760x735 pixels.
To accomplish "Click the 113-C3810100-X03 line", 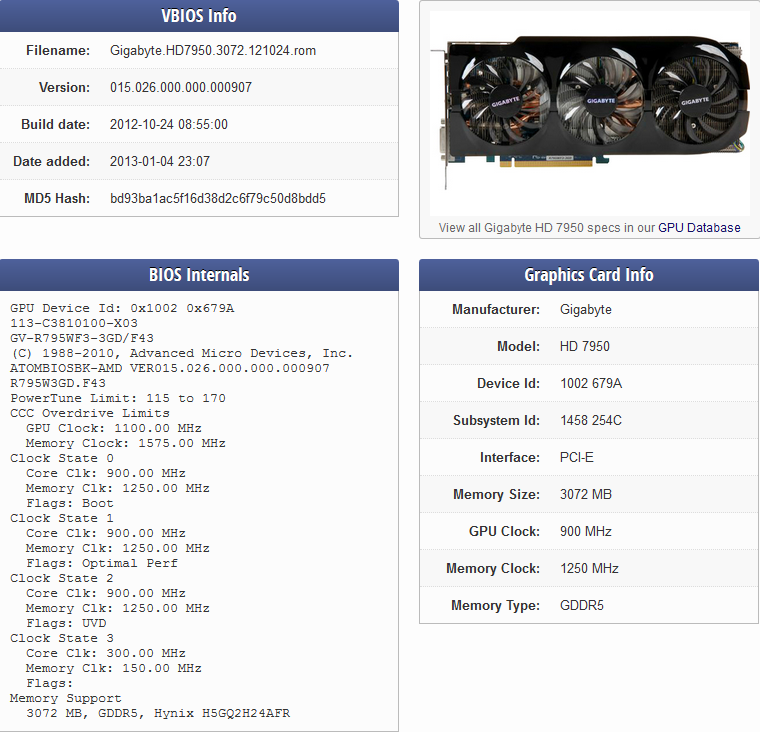I will pos(74,323).
